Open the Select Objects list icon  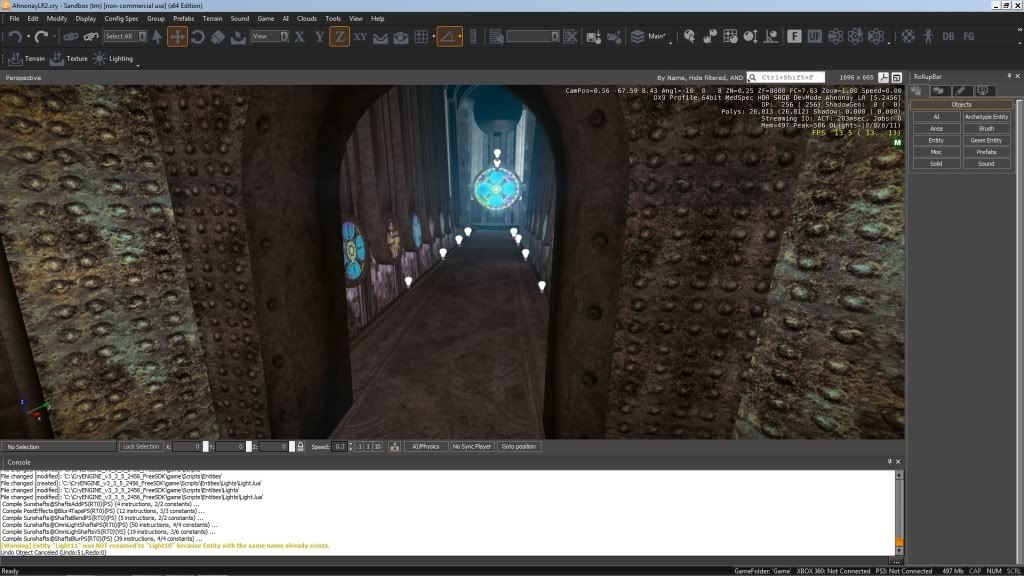coord(496,37)
